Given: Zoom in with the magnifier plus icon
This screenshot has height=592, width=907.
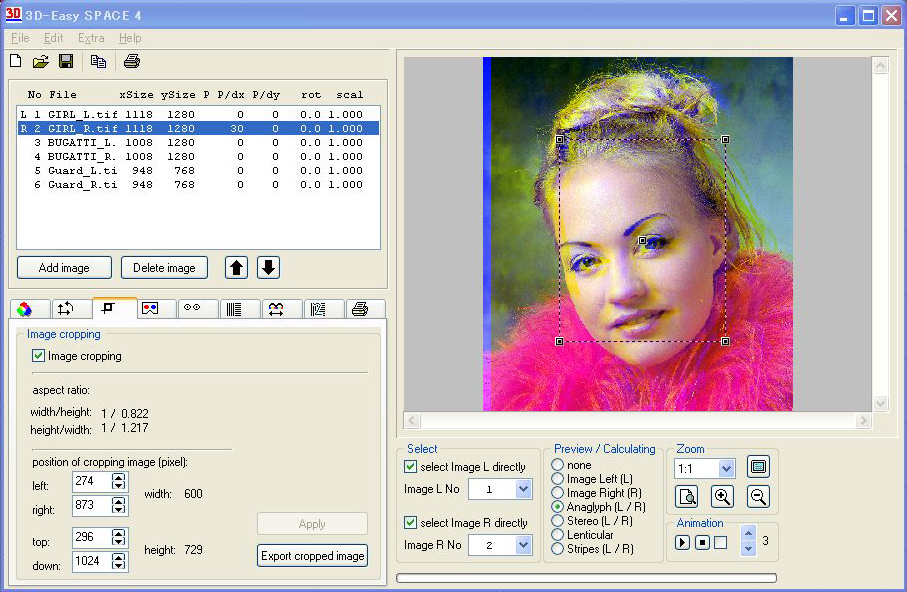Looking at the screenshot, I should pyautogui.click(x=722, y=496).
